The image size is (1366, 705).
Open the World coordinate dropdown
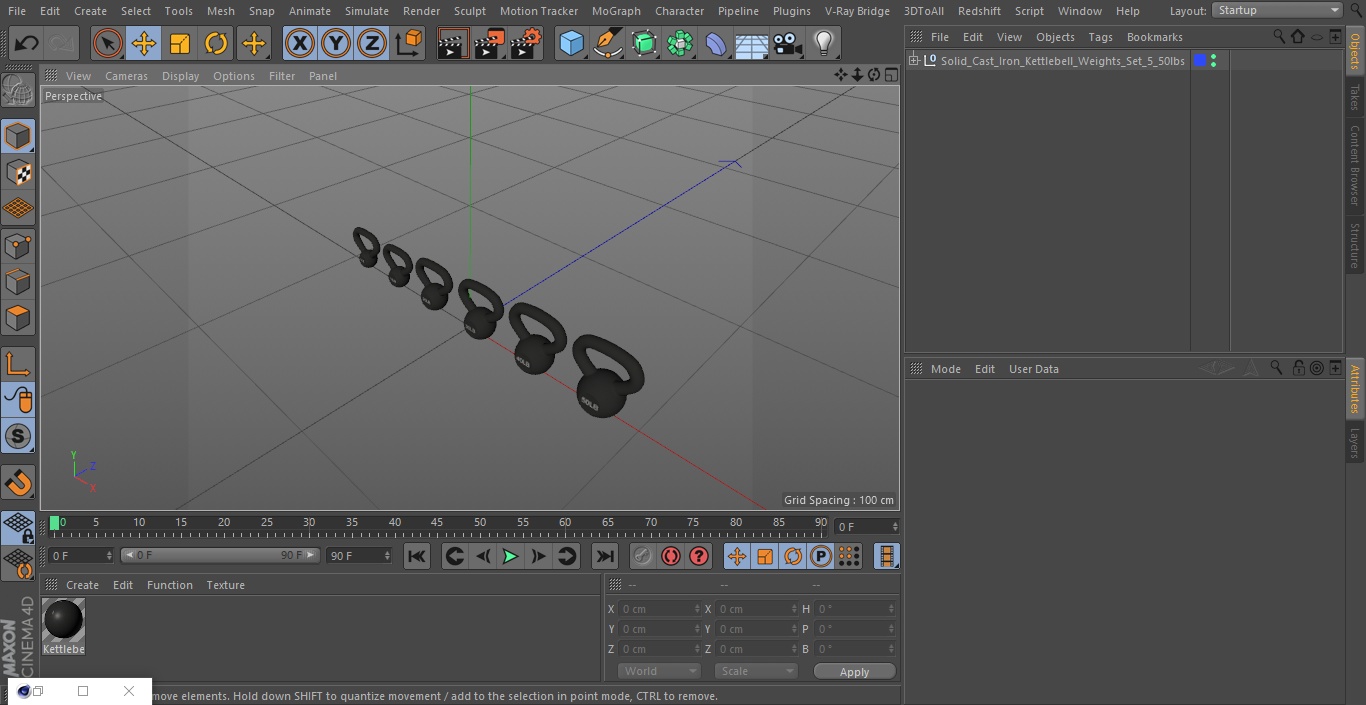659,671
